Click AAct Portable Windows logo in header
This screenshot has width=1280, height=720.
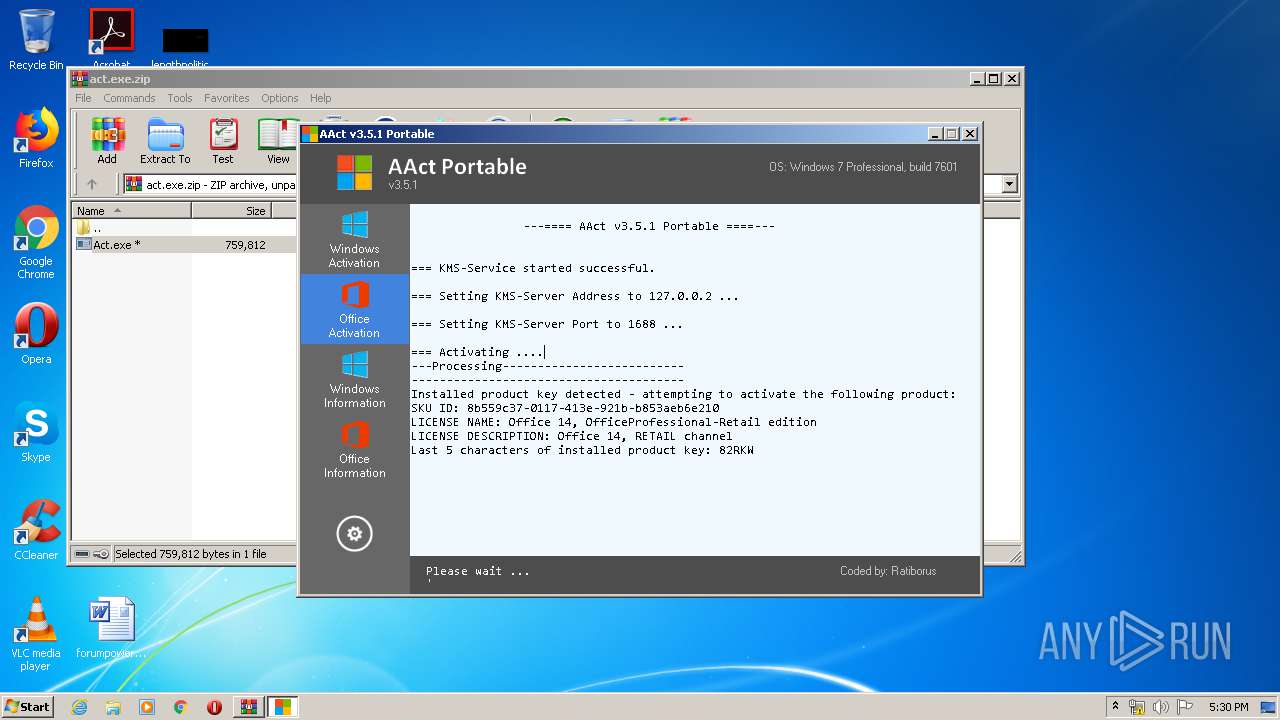tap(354, 173)
